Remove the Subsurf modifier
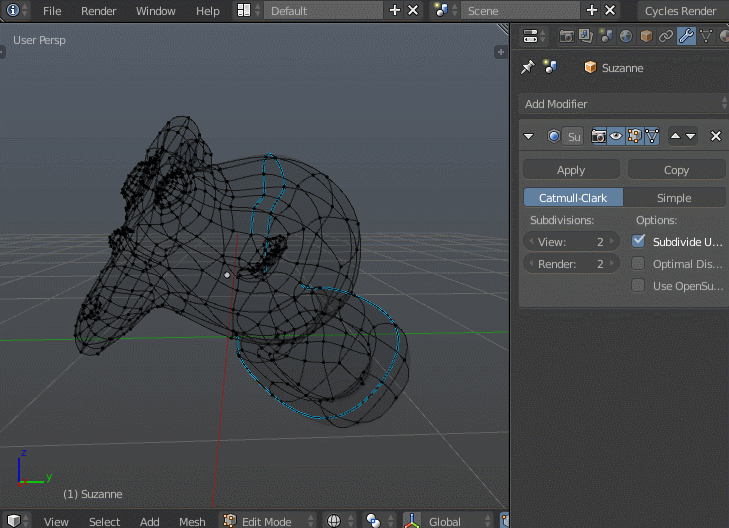This screenshot has height=528, width=729. coord(716,136)
